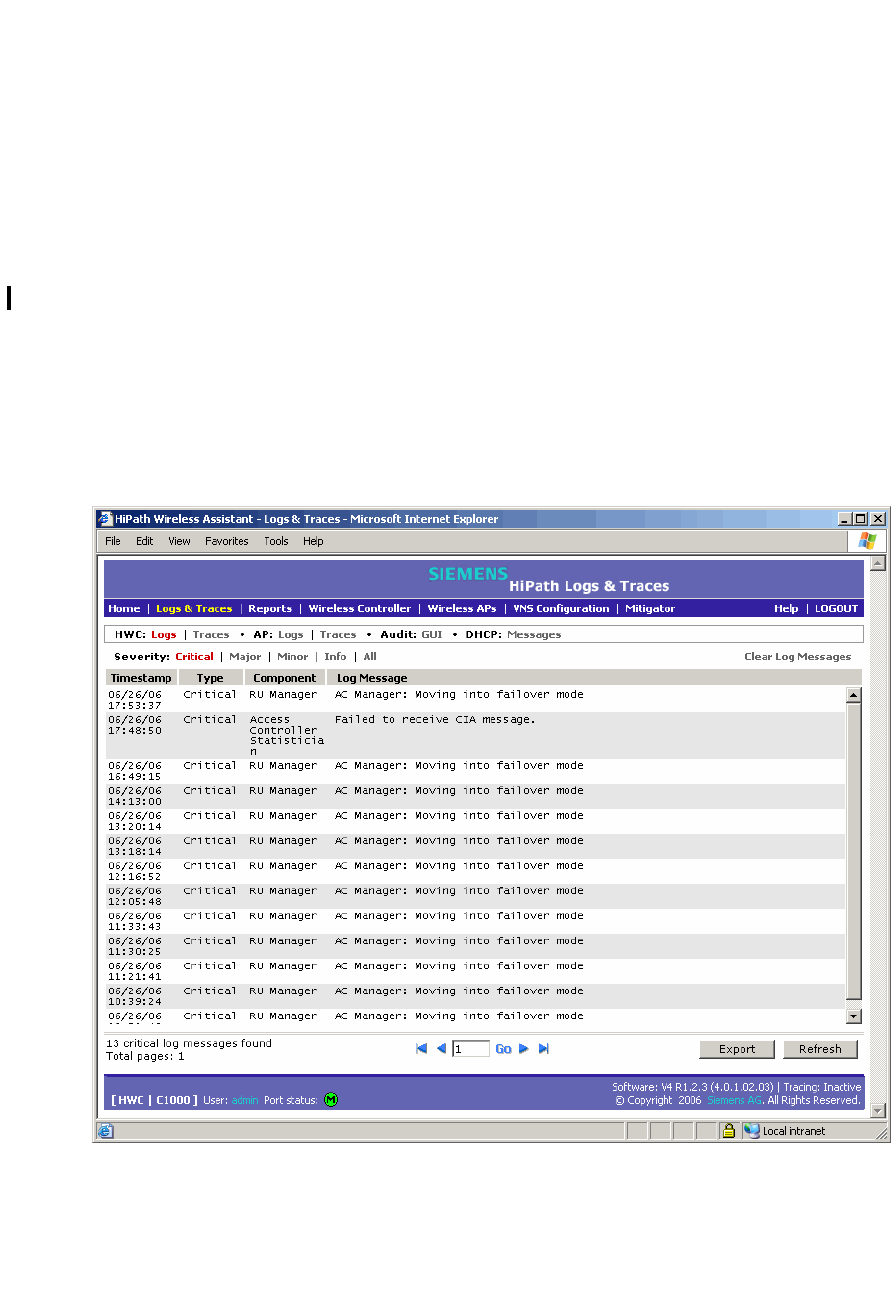Click the page number input field

pyautogui.click(x=471, y=1049)
